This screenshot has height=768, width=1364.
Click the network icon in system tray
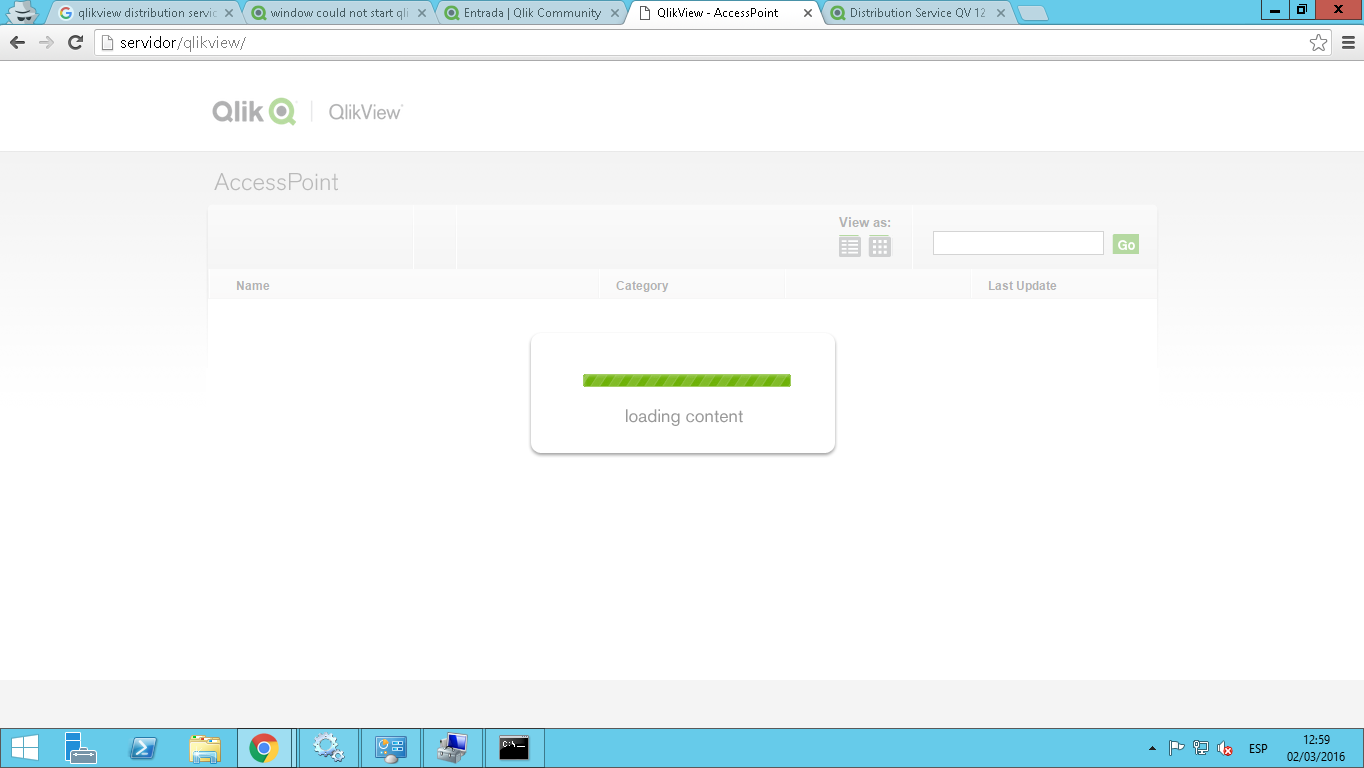tap(1201, 749)
